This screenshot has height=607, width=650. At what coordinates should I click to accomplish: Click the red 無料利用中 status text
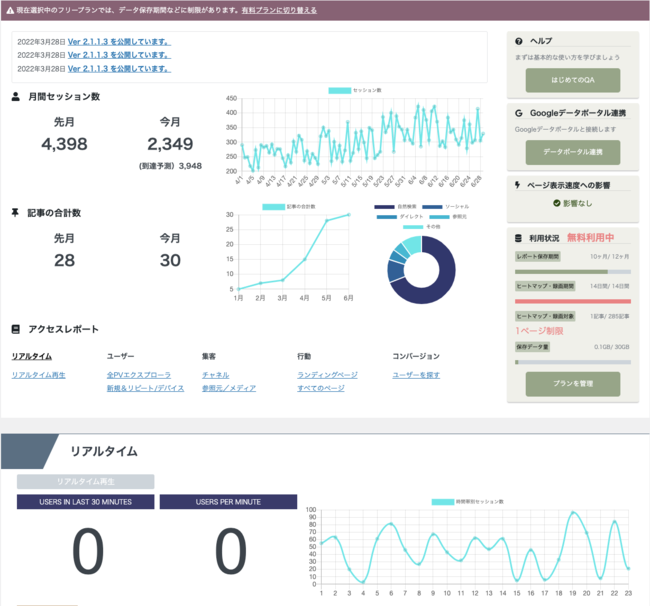[x=590, y=238]
